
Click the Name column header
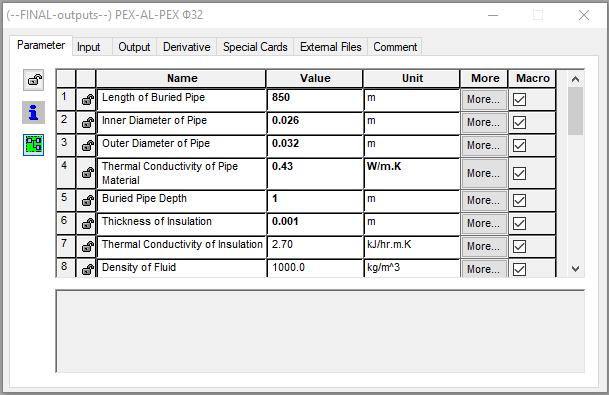pyautogui.click(x=181, y=78)
